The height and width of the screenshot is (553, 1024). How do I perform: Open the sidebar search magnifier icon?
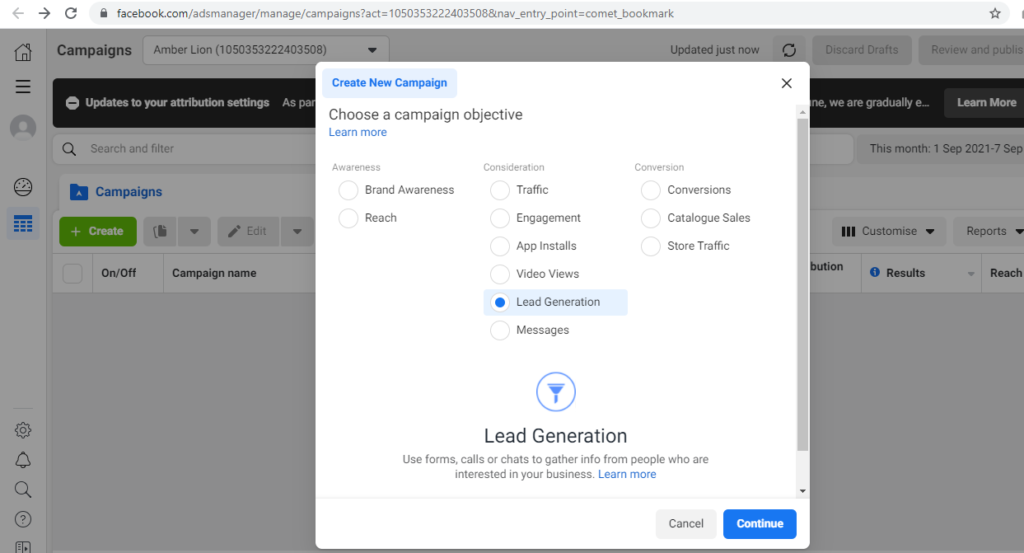coord(23,490)
